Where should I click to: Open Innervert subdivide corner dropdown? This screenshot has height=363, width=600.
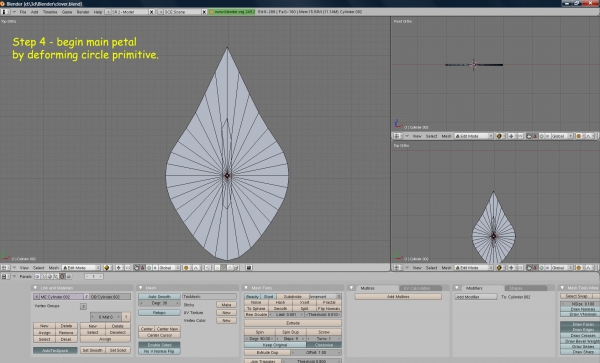[x=325, y=296]
